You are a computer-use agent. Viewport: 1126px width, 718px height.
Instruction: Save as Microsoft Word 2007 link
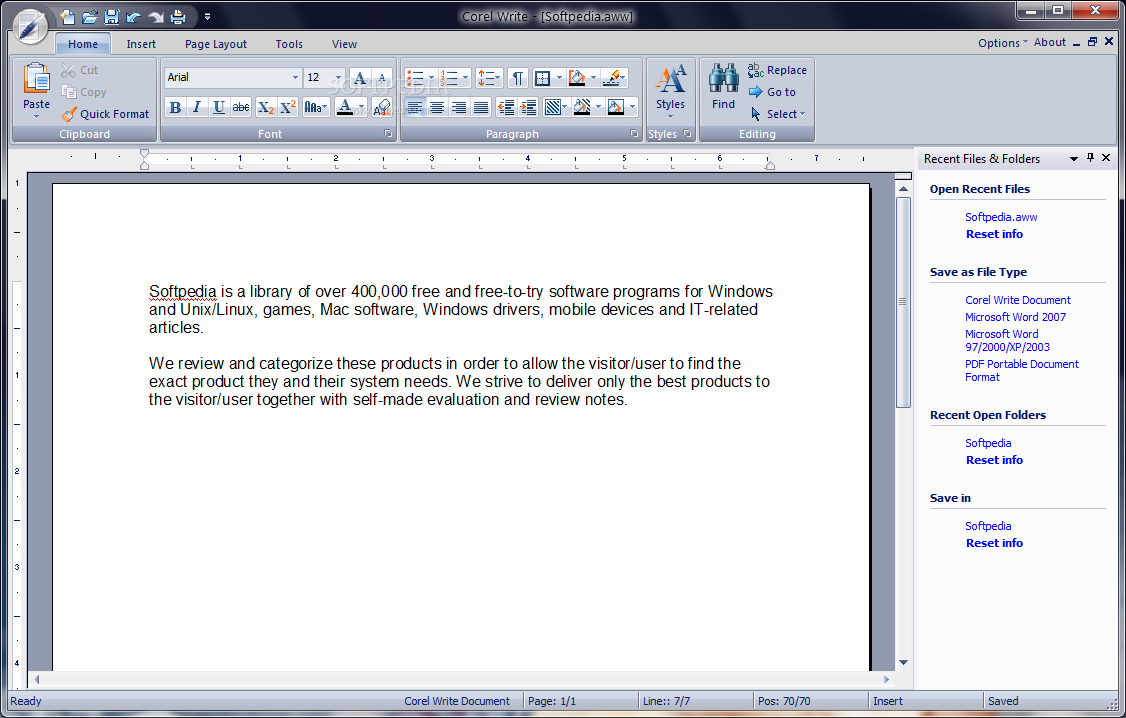click(x=1015, y=317)
